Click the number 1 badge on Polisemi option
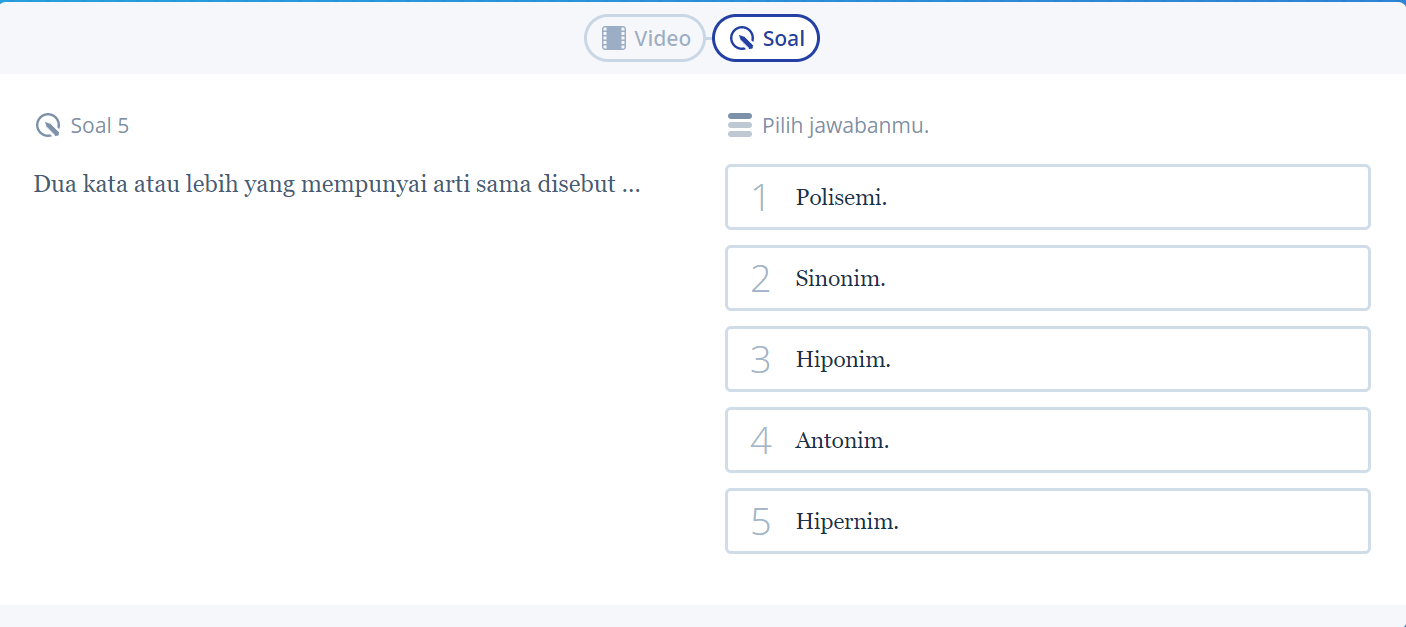This screenshot has width=1406, height=627. pyautogui.click(x=760, y=197)
